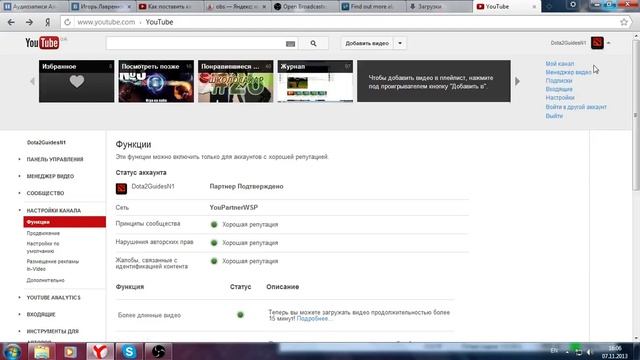The width and height of the screenshot is (640, 360).
Task: Click the green status dot for Более длинные видео
Action: pyautogui.click(x=240, y=315)
